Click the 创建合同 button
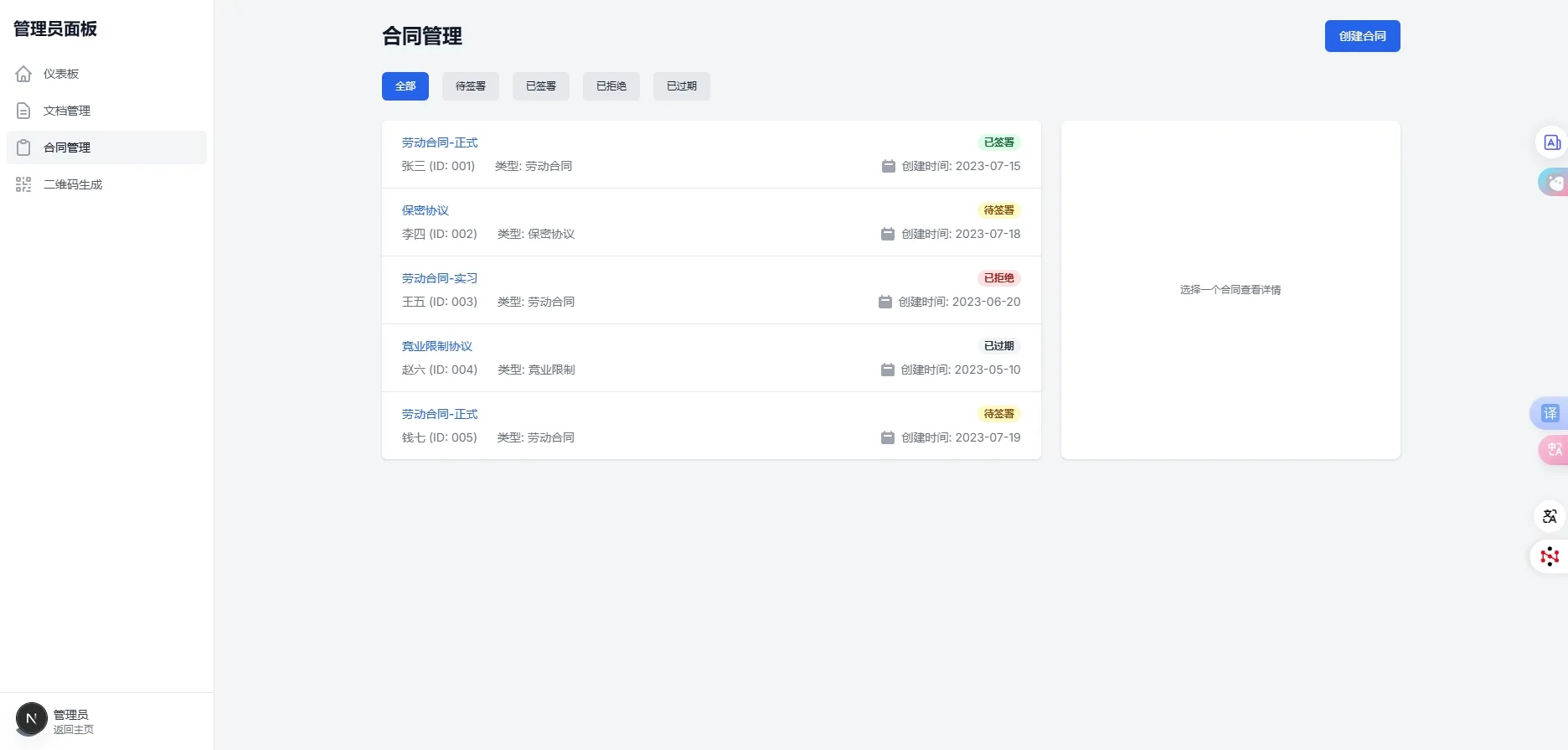1568x750 pixels. click(x=1362, y=36)
